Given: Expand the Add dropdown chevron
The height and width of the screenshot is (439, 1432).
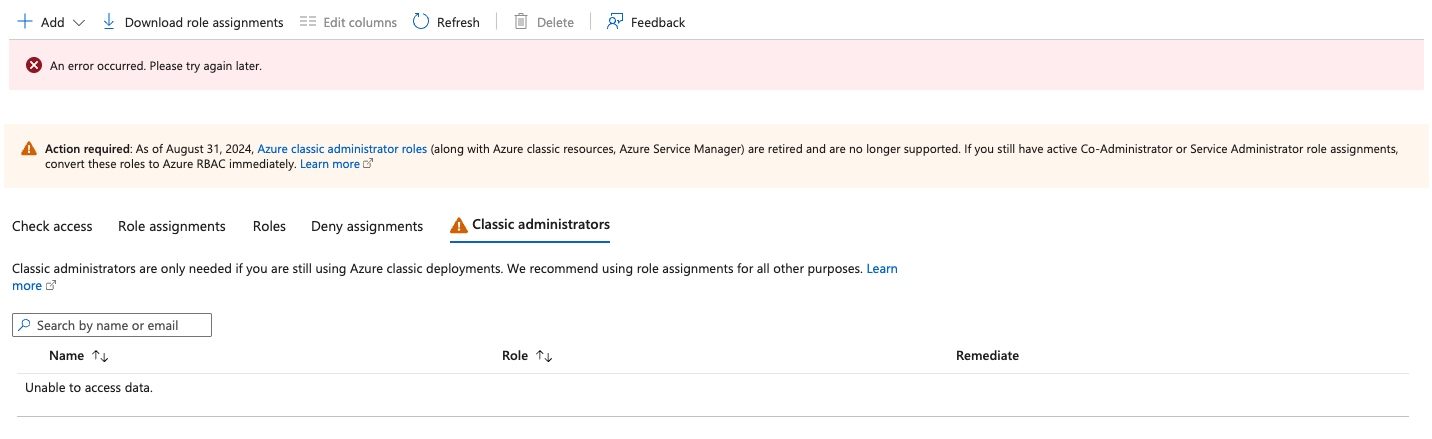Looking at the screenshot, I should tap(80, 22).
